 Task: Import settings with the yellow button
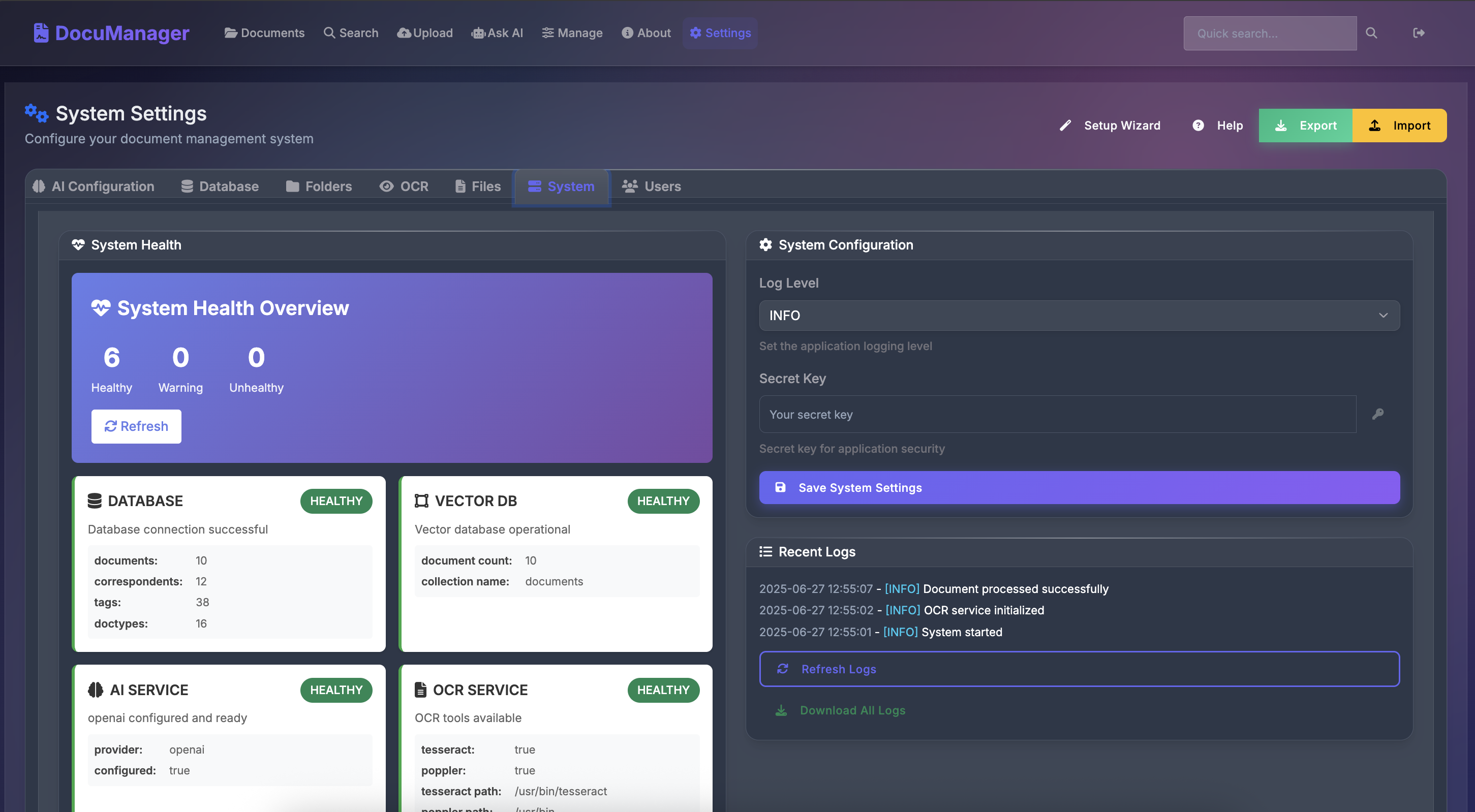1399,126
